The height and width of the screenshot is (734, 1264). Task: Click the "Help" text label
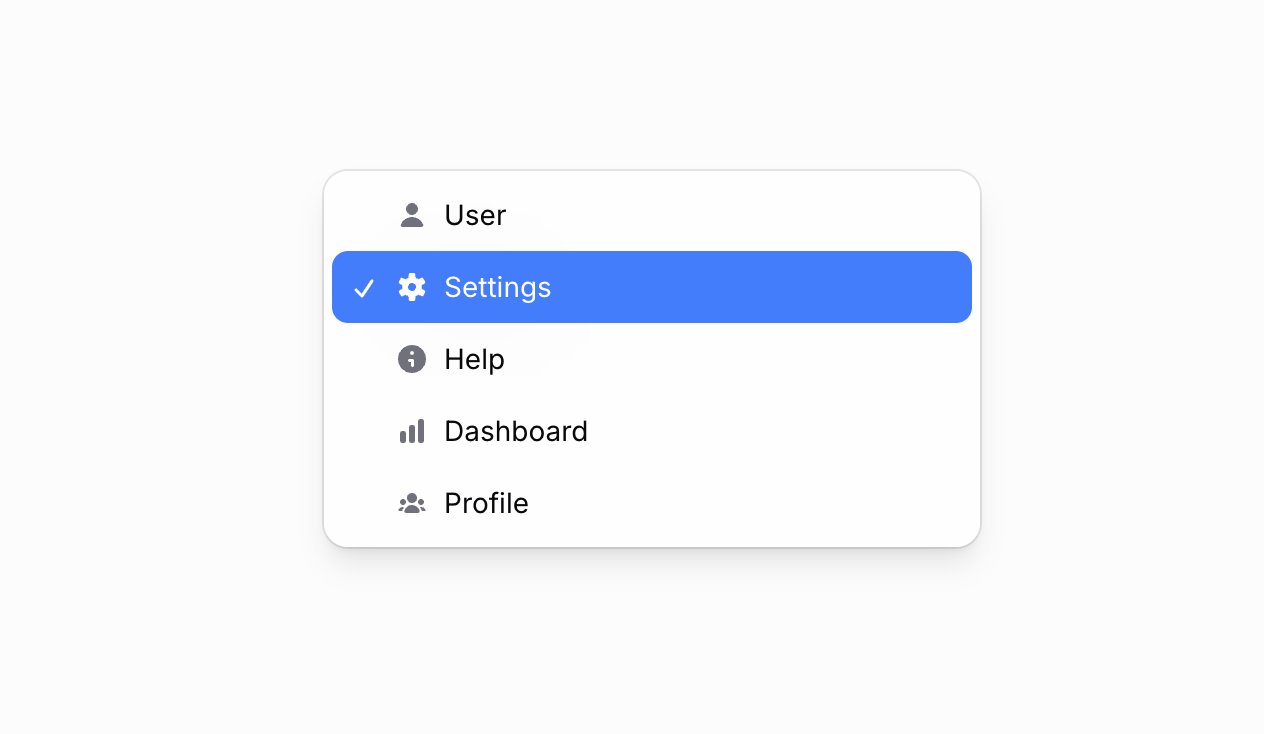tap(475, 359)
